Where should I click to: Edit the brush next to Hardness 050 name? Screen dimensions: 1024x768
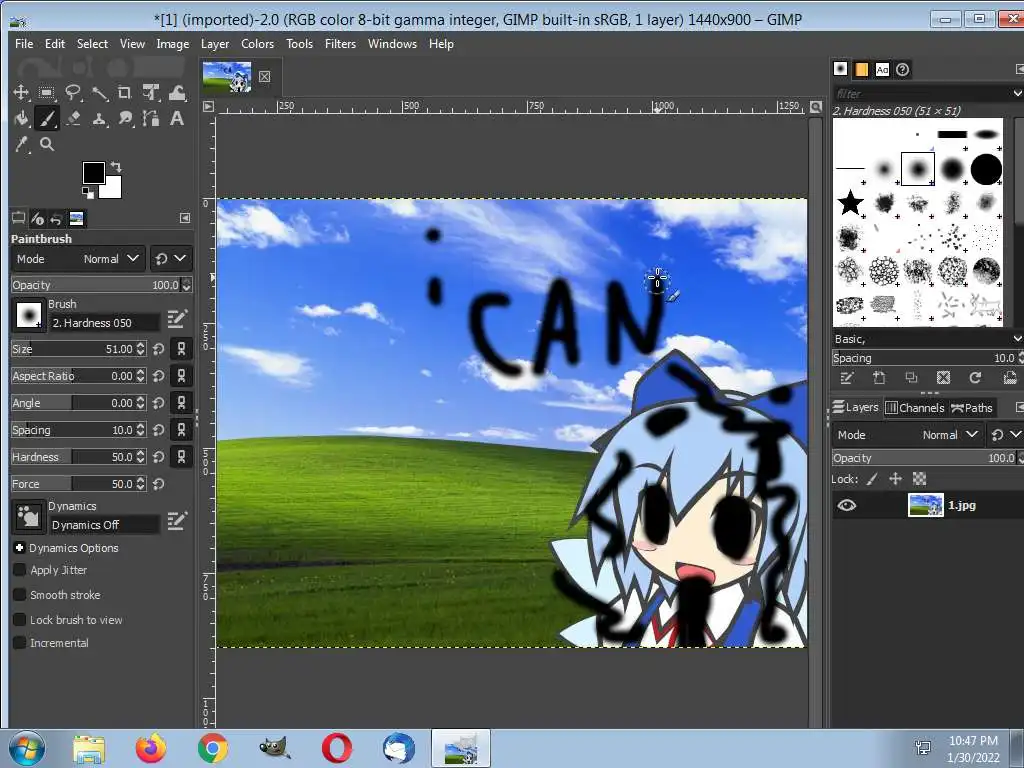click(x=177, y=319)
